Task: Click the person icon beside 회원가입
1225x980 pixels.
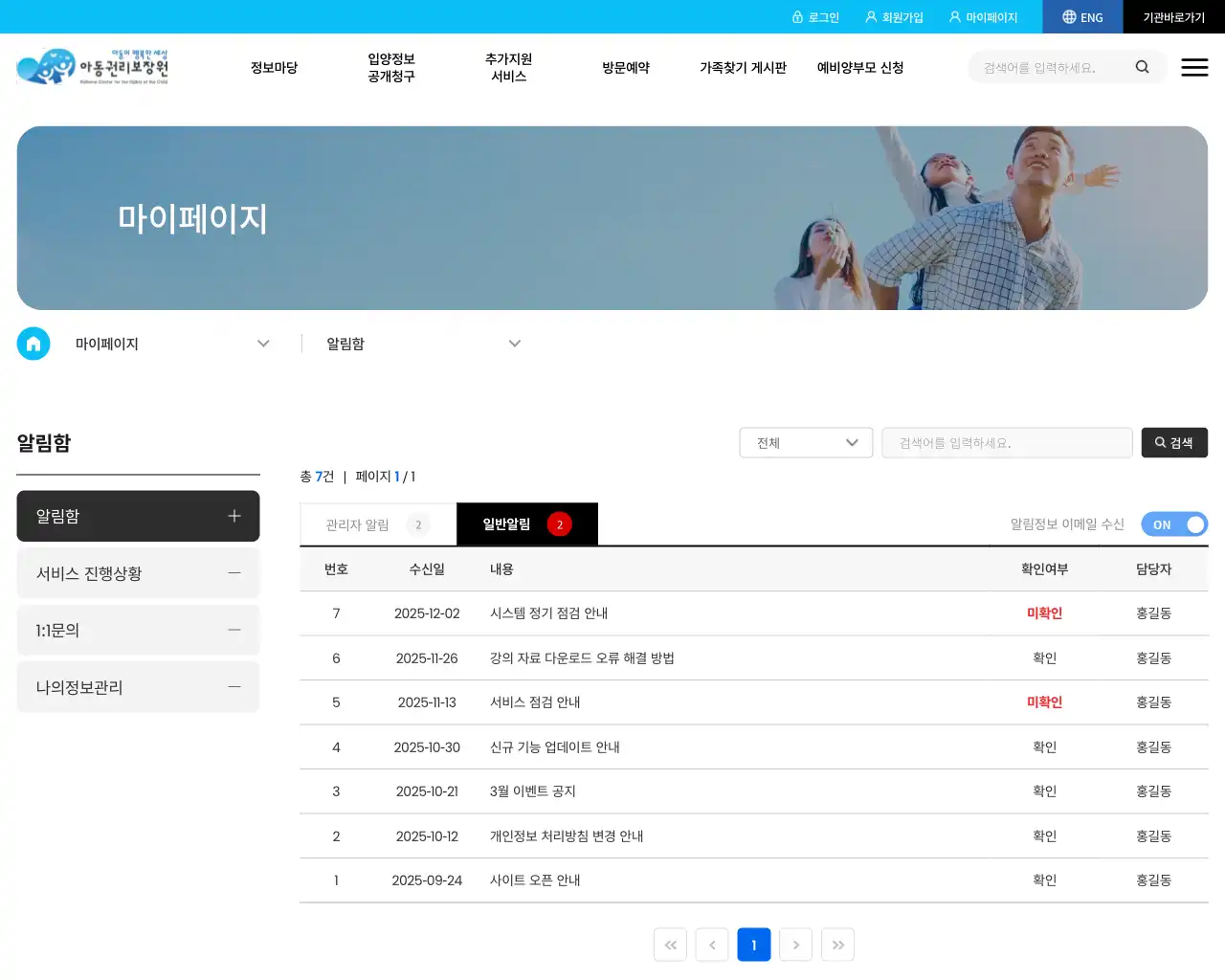Action: (869, 16)
